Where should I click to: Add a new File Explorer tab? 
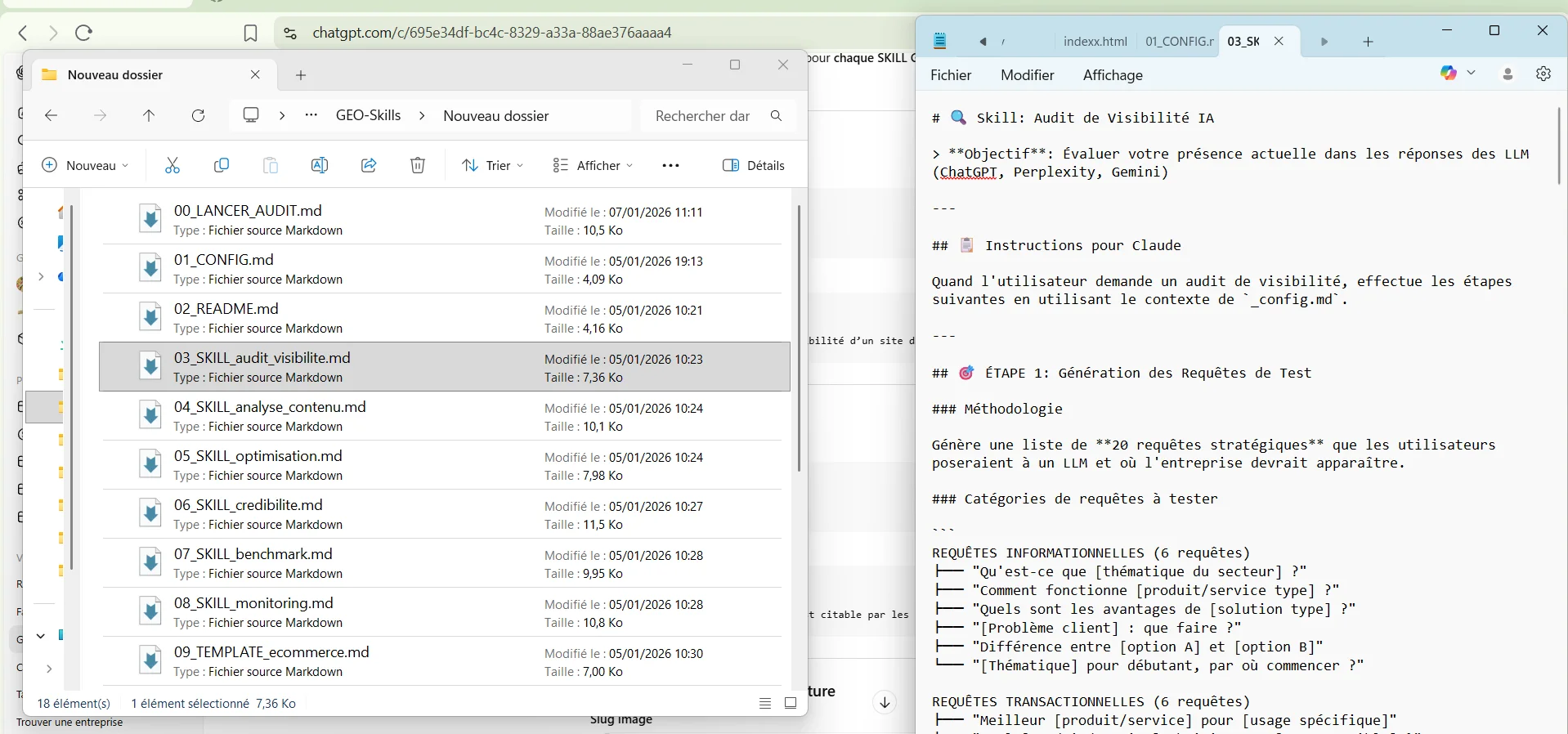301,75
